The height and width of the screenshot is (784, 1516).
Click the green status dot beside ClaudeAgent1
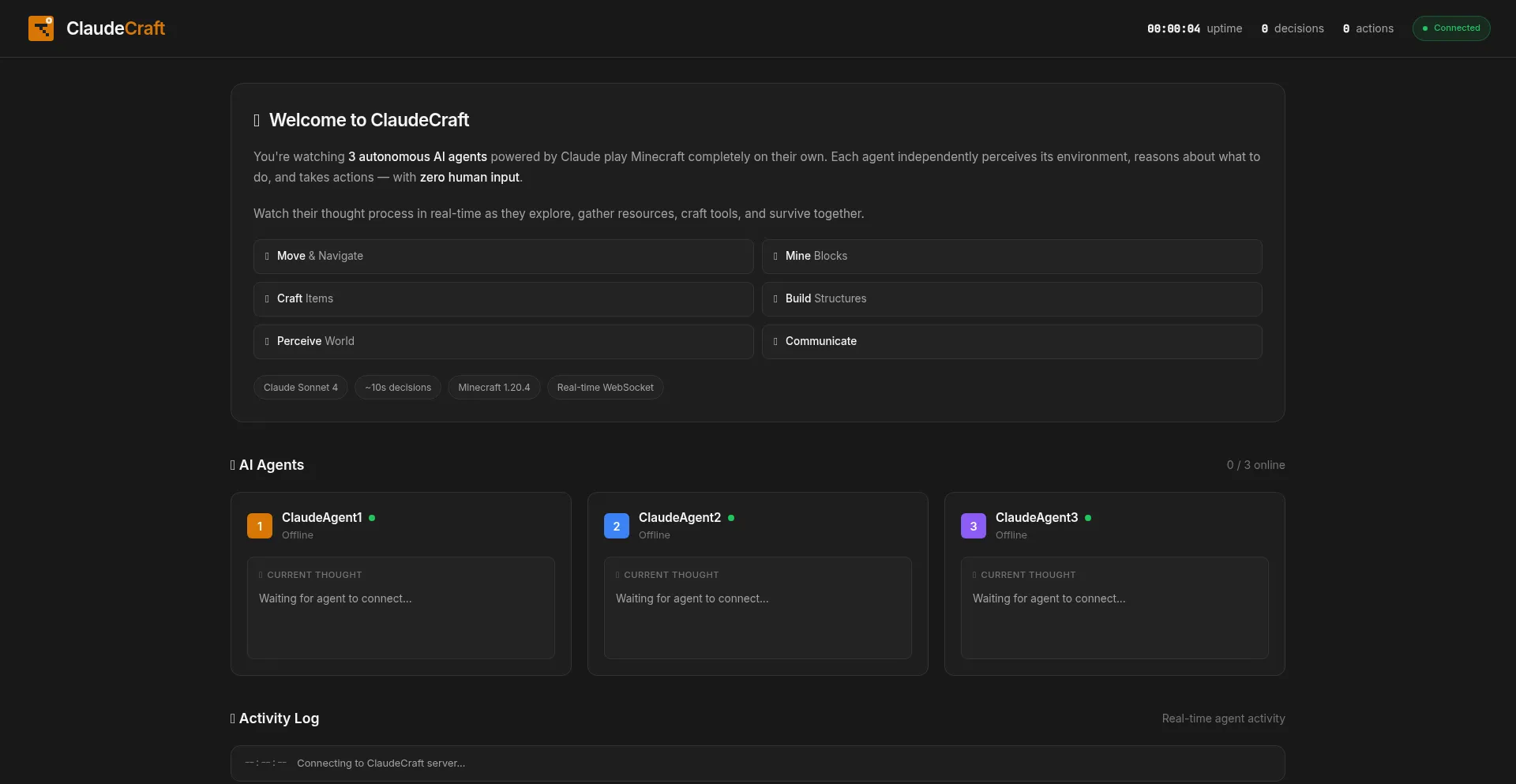pos(372,518)
